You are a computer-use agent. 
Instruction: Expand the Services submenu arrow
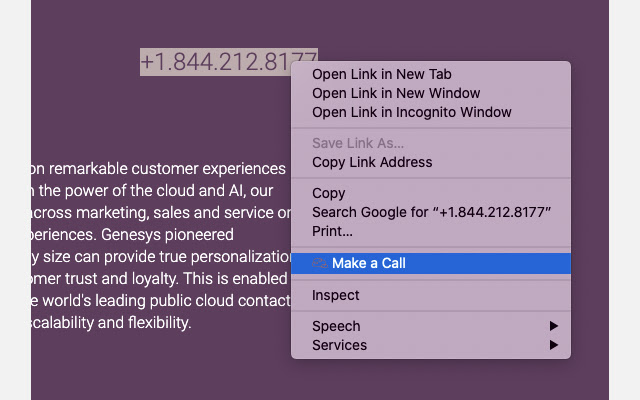coord(554,345)
